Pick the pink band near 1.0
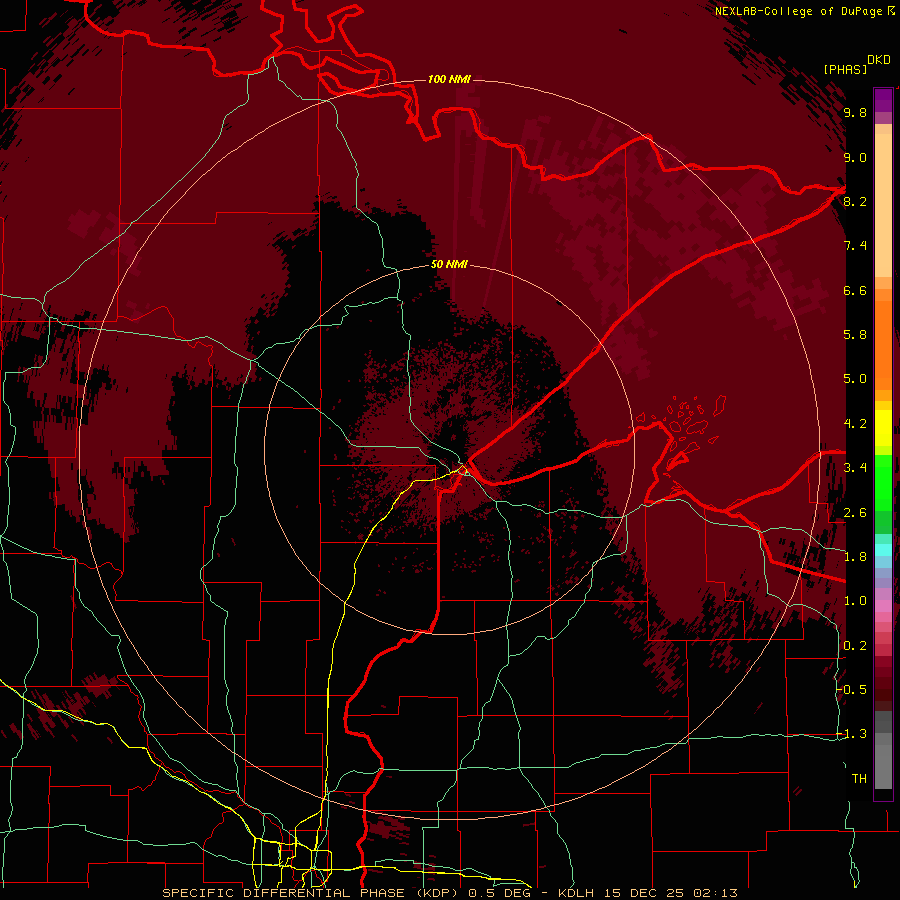900x900 pixels. point(883,606)
